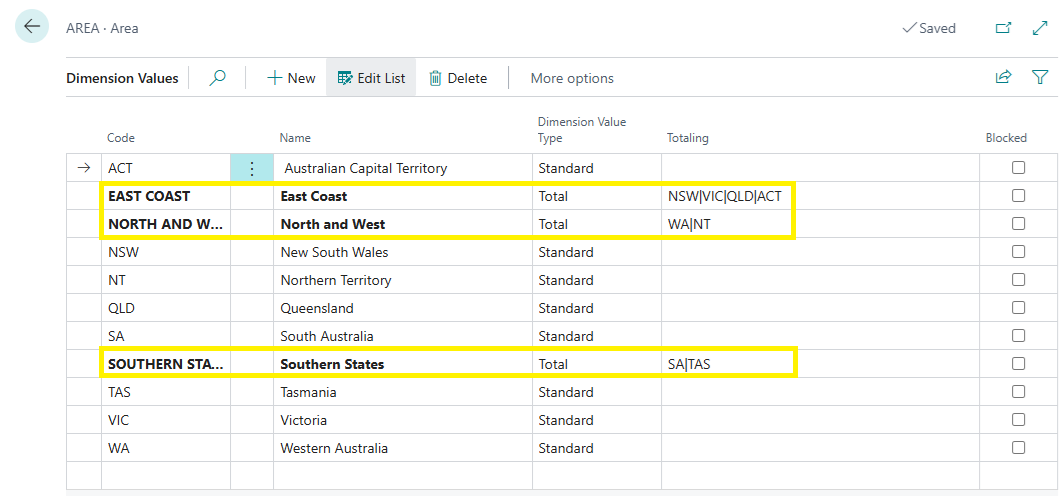Click the Totaling field NSW|VIC|QLD|ACT
This screenshot has width=1064, height=496.
[x=725, y=196]
